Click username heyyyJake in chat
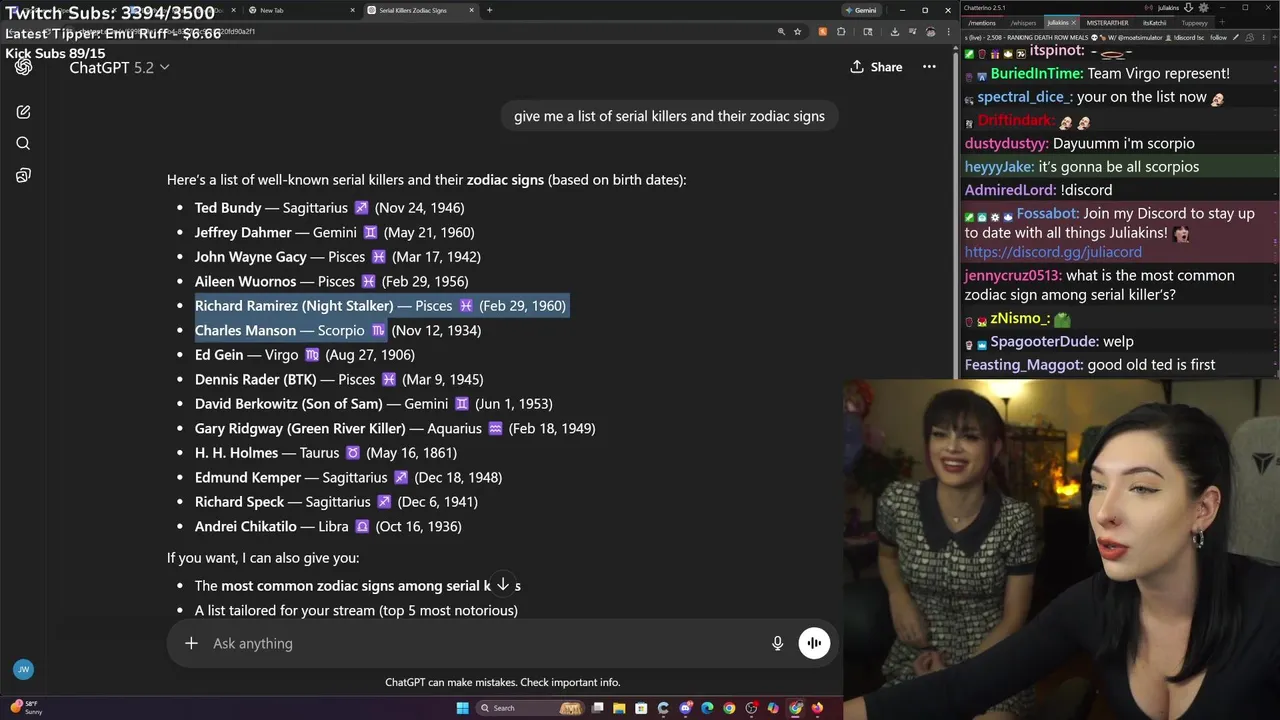The height and width of the screenshot is (720, 1280). 999,166
